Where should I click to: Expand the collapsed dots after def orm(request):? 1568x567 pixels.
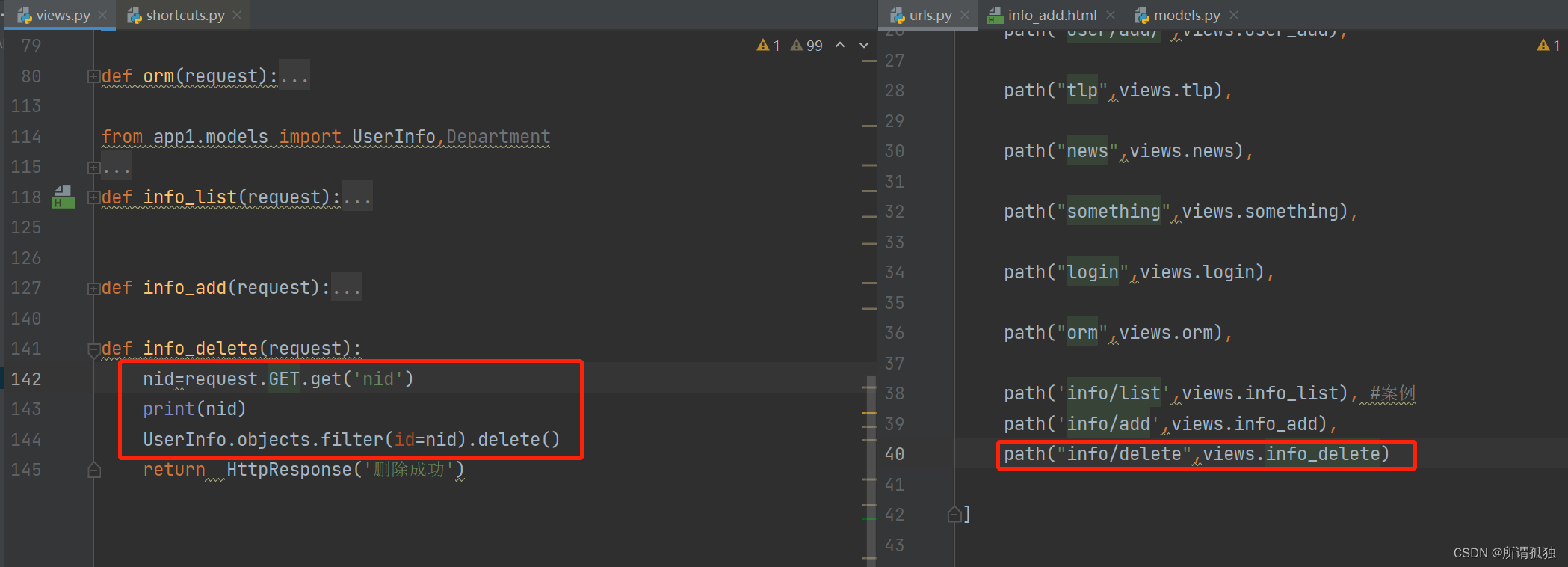tap(294, 76)
